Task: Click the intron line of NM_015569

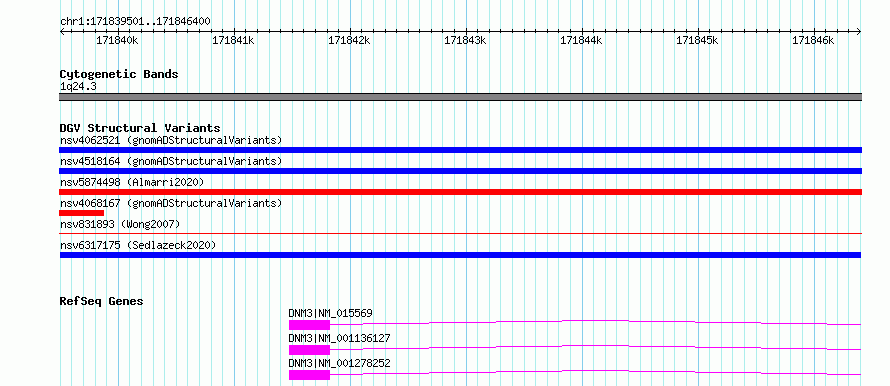Action: 596,321
